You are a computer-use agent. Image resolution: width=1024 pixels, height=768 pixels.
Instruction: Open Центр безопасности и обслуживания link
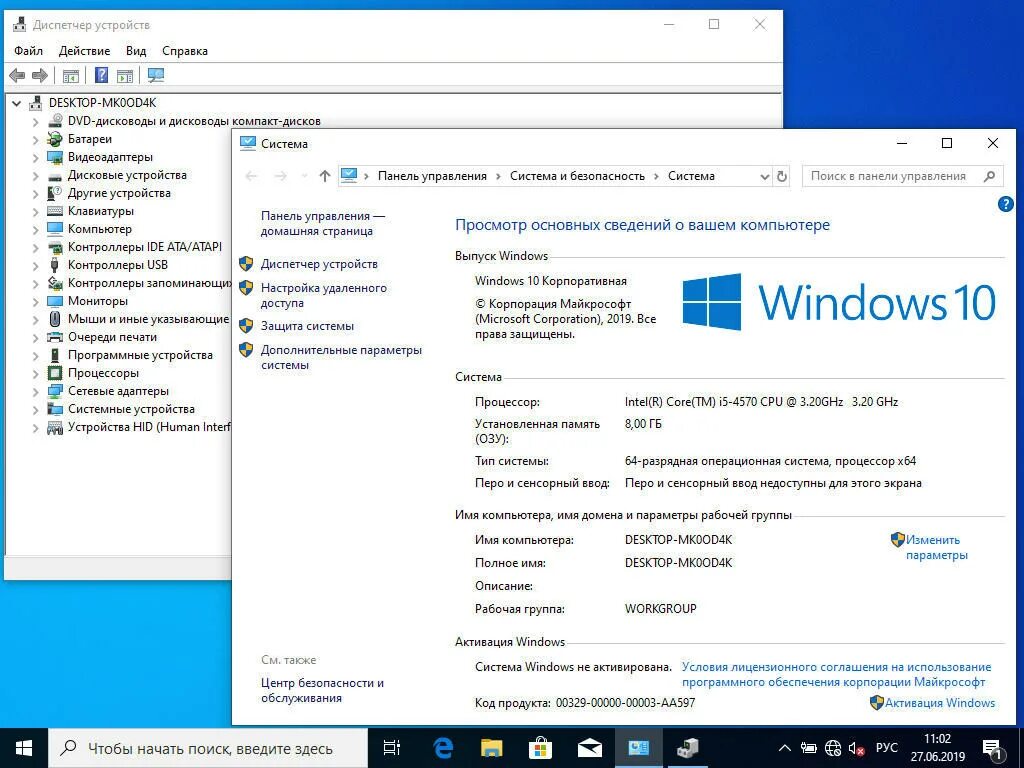click(x=323, y=690)
